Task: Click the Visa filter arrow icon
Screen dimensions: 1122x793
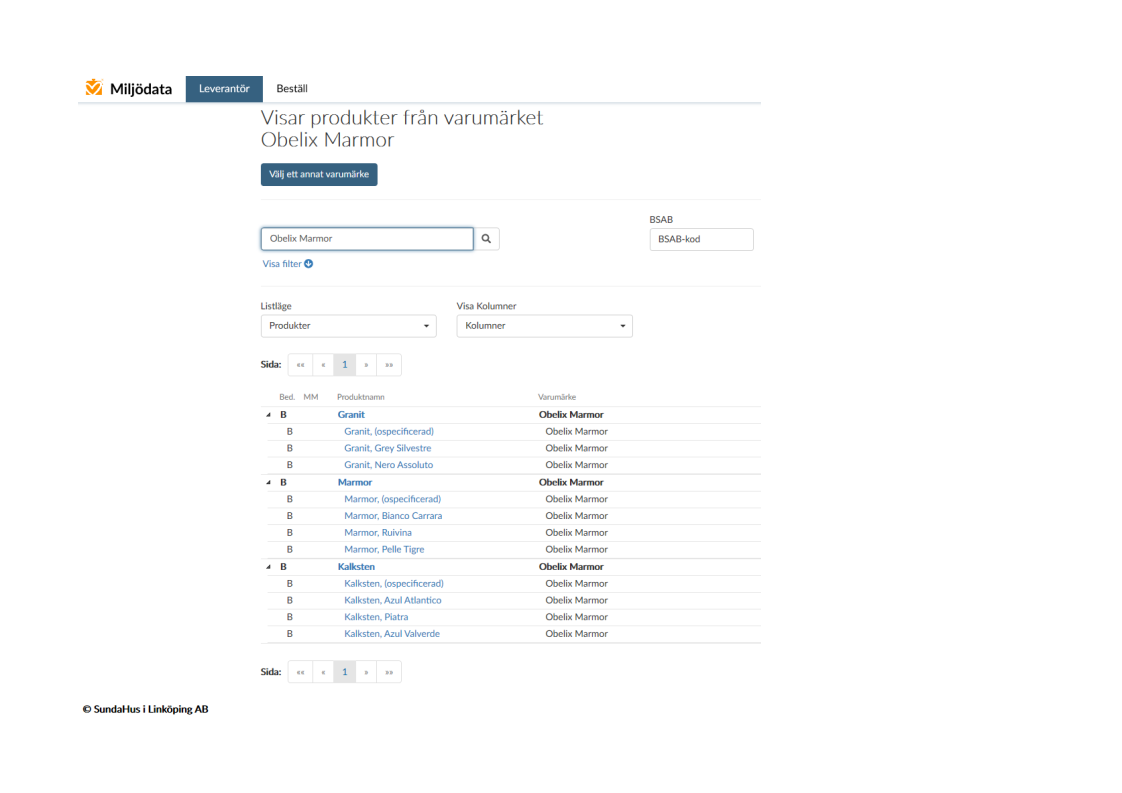Action: coord(308,264)
